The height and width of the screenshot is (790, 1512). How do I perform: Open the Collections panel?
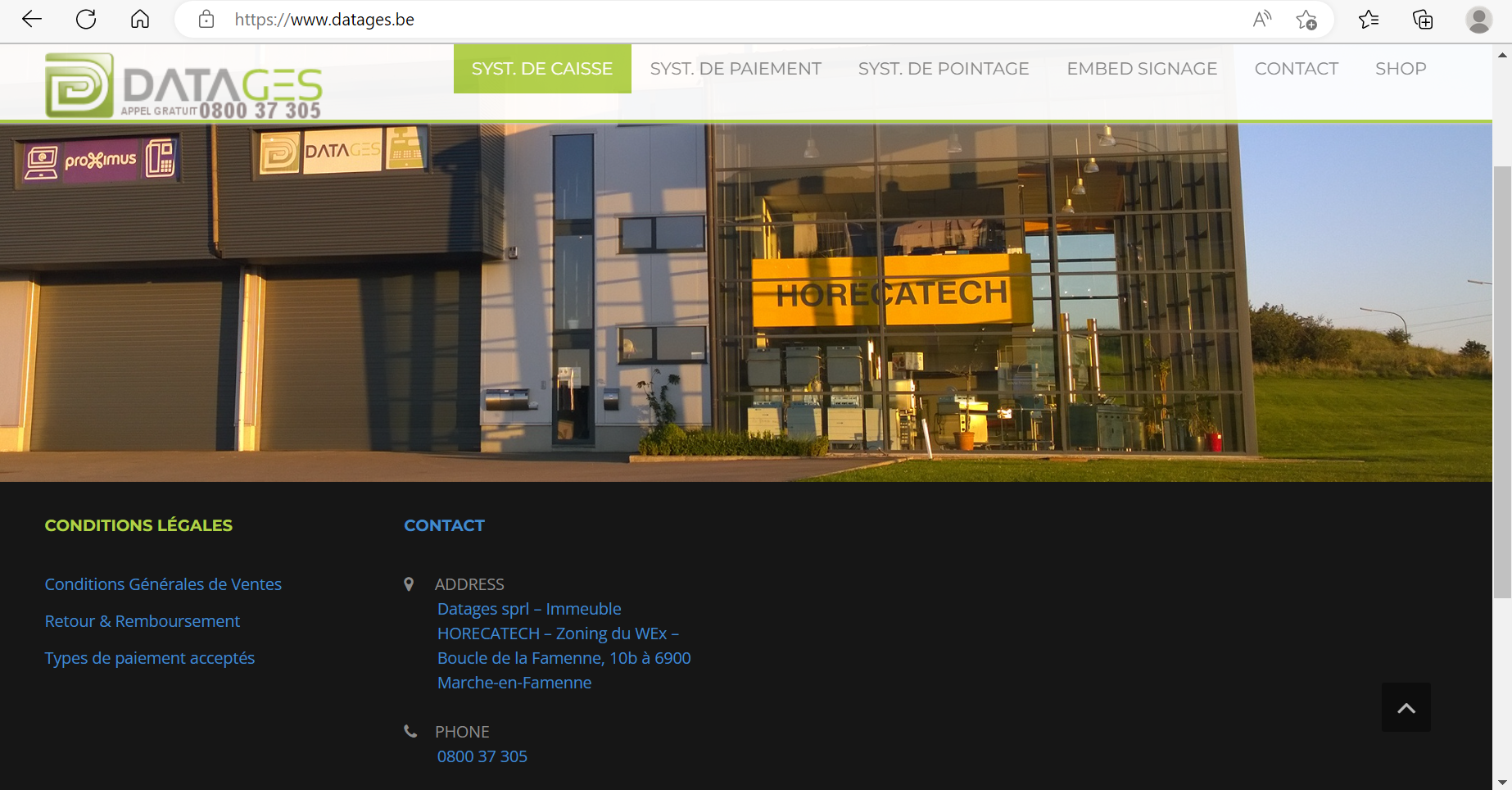click(1423, 19)
